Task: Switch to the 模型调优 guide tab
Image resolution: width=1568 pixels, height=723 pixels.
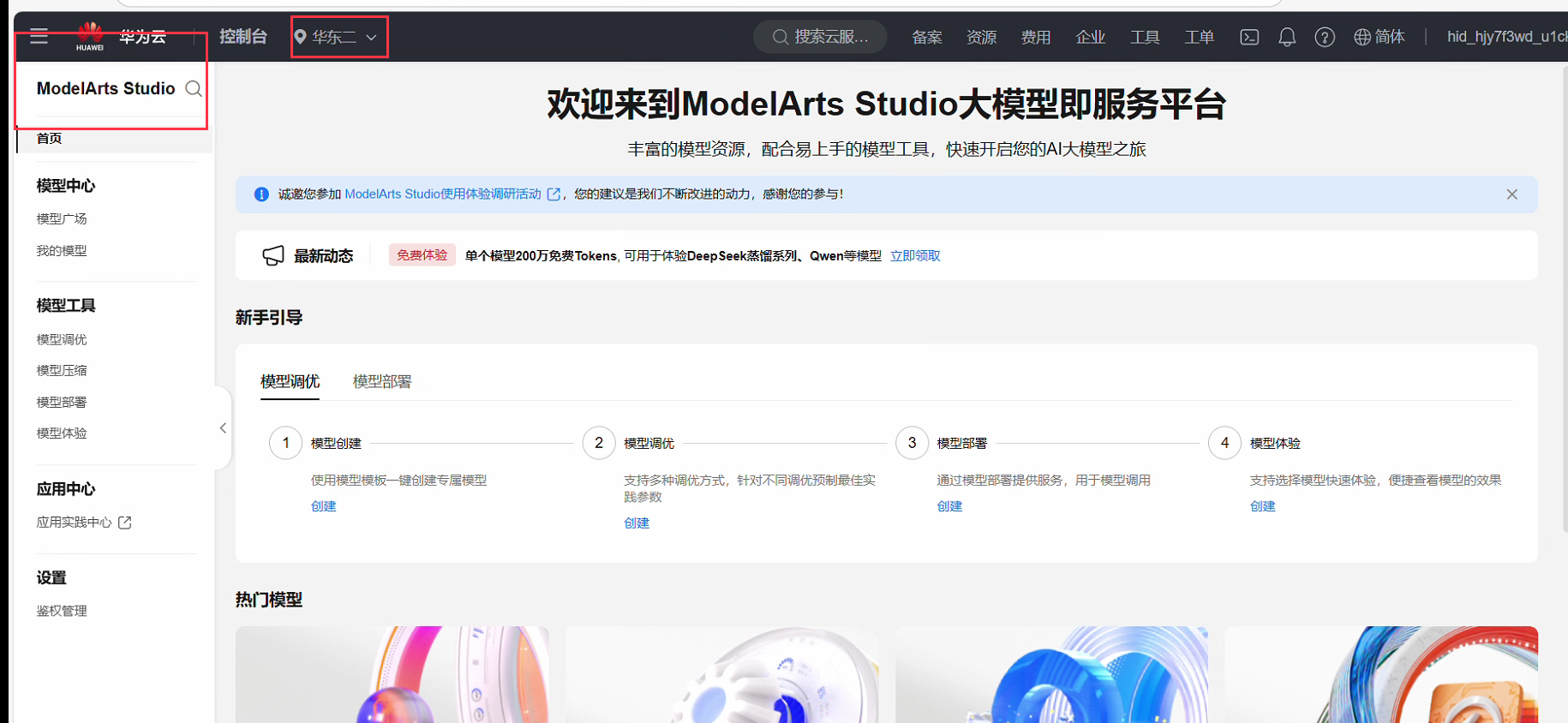Action: (x=290, y=381)
